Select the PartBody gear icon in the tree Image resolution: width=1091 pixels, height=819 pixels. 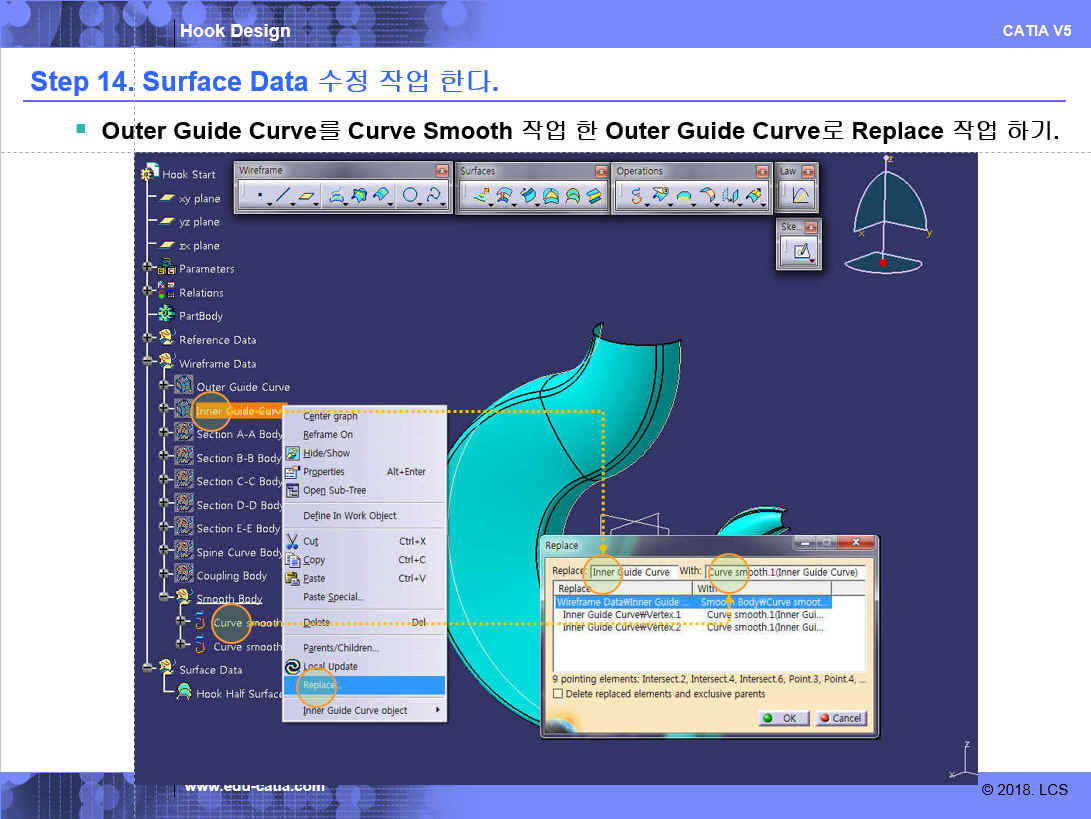coord(166,315)
